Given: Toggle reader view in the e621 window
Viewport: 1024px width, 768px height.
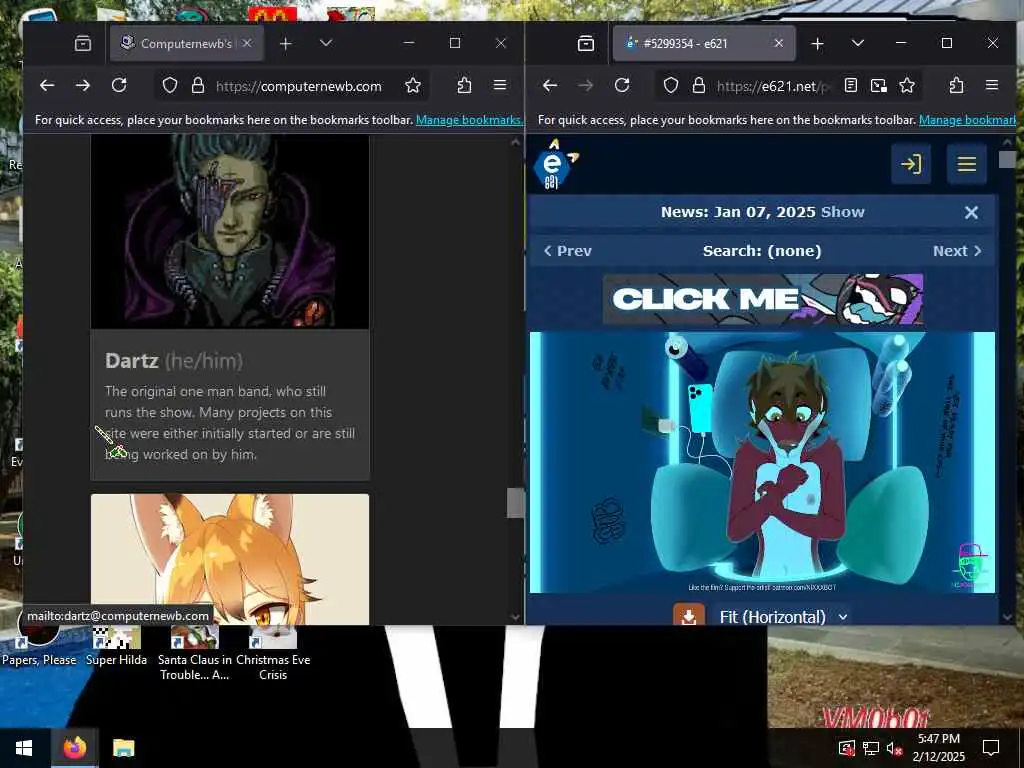Looking at the screenshot, I should (x=850, y=86).
